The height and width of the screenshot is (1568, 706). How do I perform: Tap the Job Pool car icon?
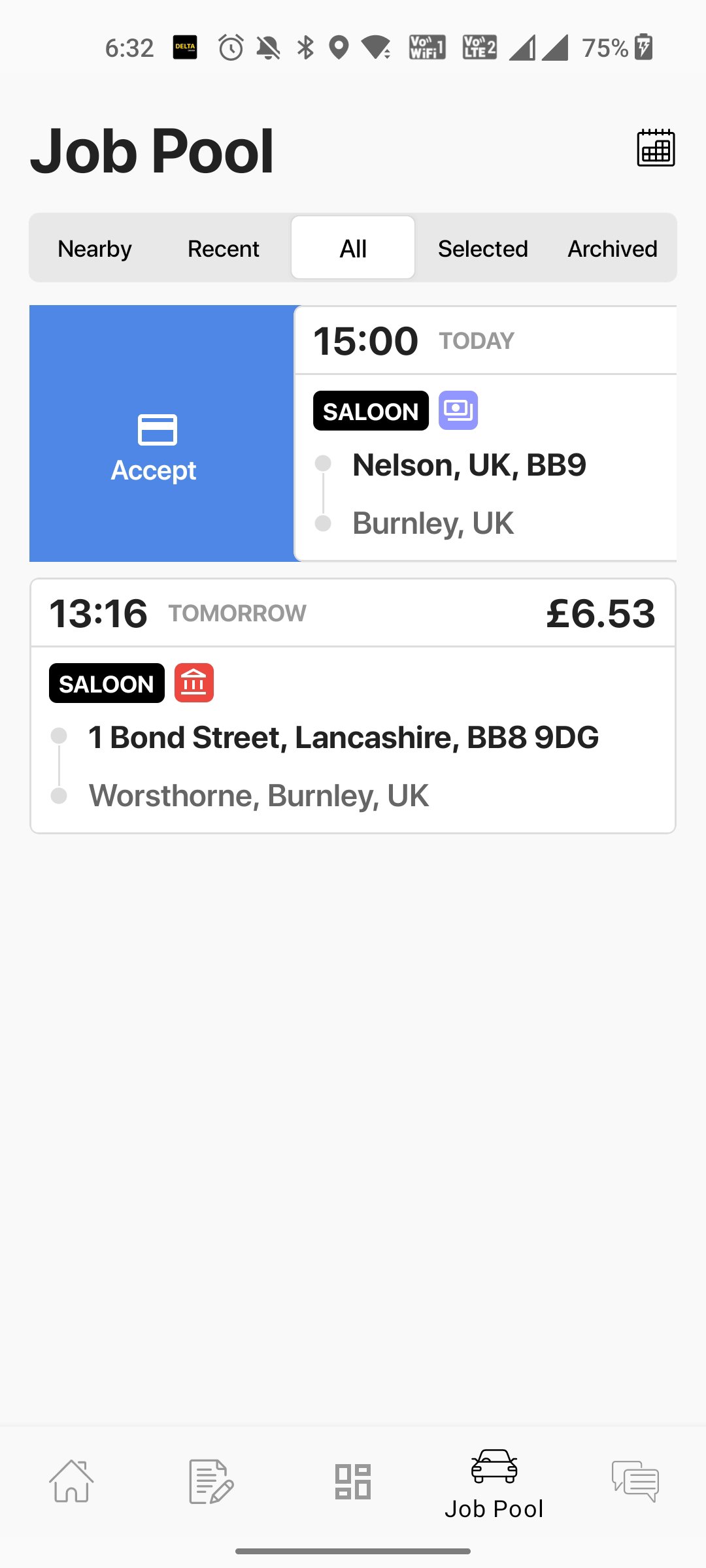click(494, 1465)
